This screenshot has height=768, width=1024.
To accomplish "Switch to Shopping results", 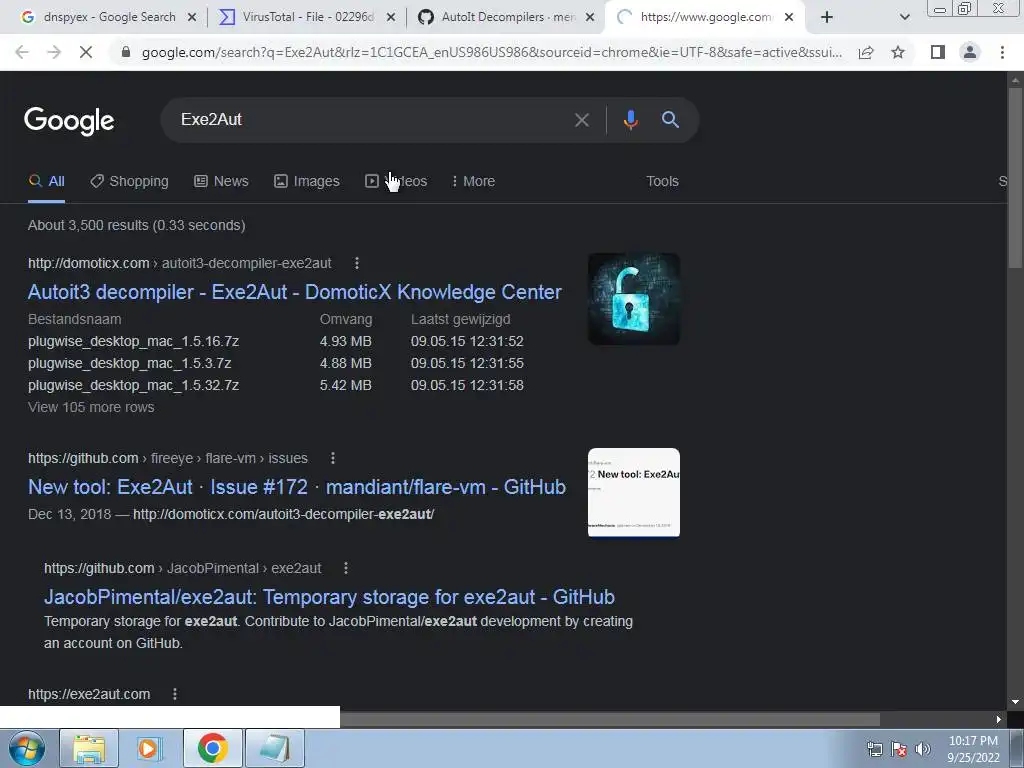I will [x=129, y=182].
